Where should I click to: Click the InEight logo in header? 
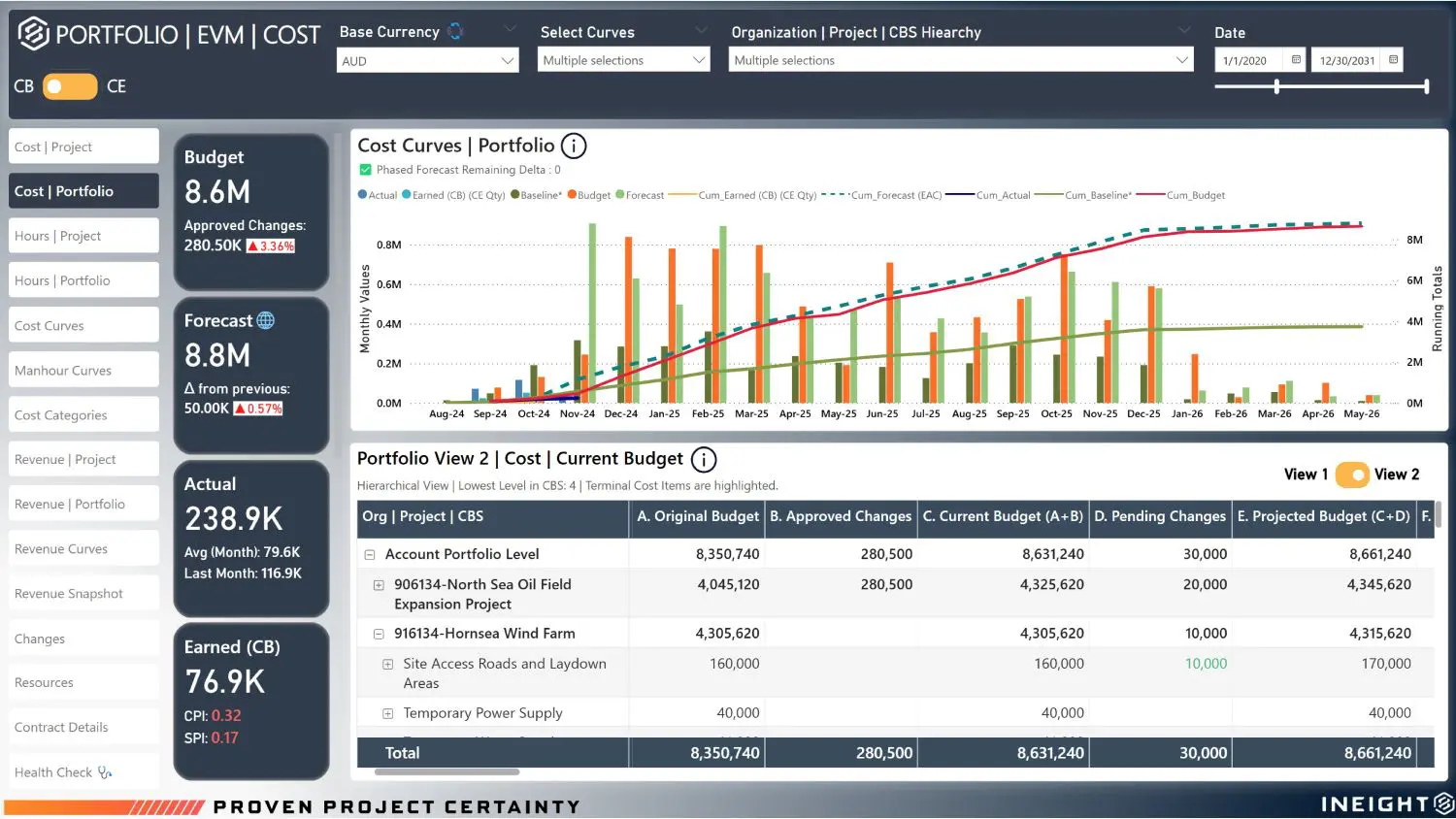tap(34, 34)
